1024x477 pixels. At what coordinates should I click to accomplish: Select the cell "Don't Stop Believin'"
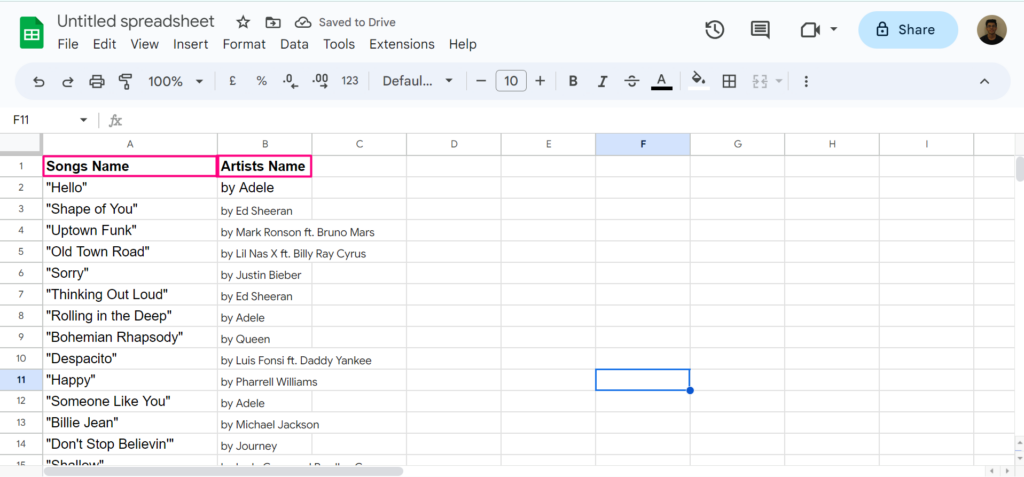click(x=130, y=444)
